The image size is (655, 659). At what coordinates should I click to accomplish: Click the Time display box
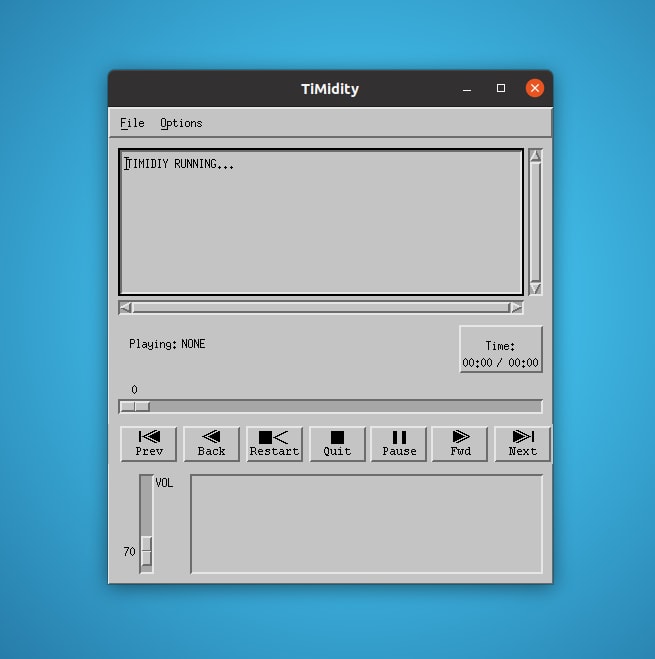click(x=501, y=349)
